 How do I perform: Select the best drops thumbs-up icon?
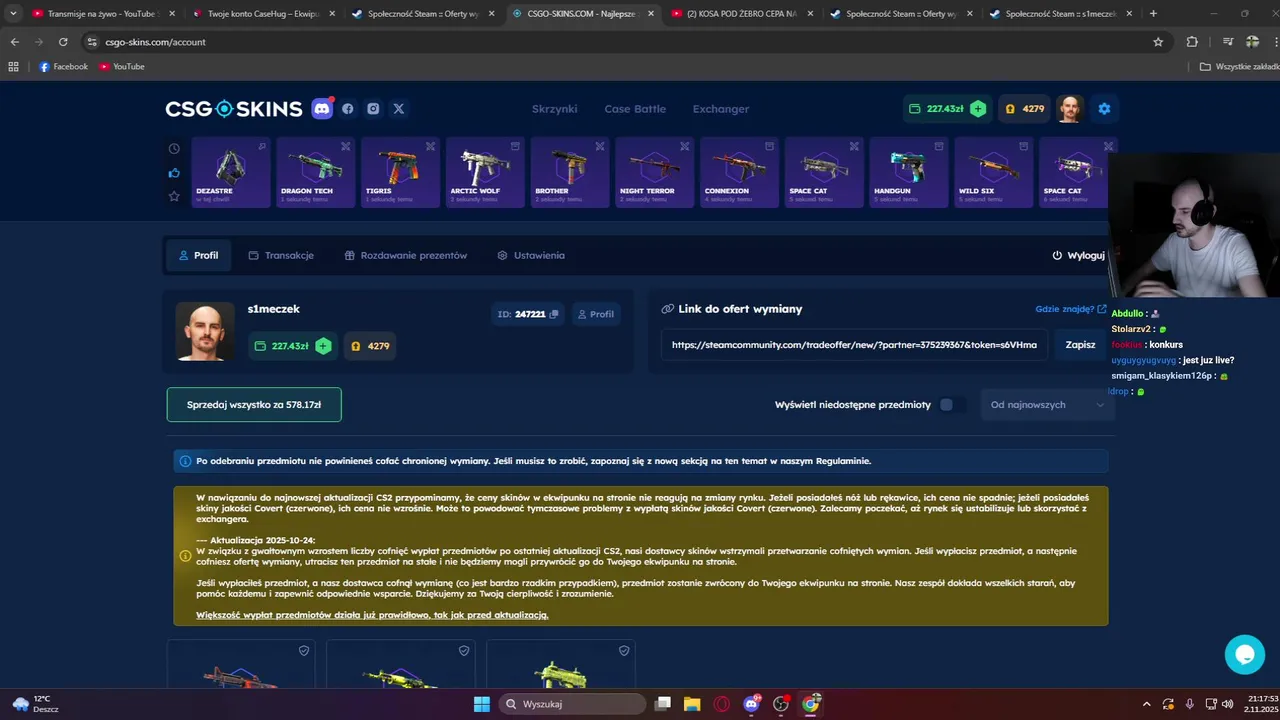point(174,173)
